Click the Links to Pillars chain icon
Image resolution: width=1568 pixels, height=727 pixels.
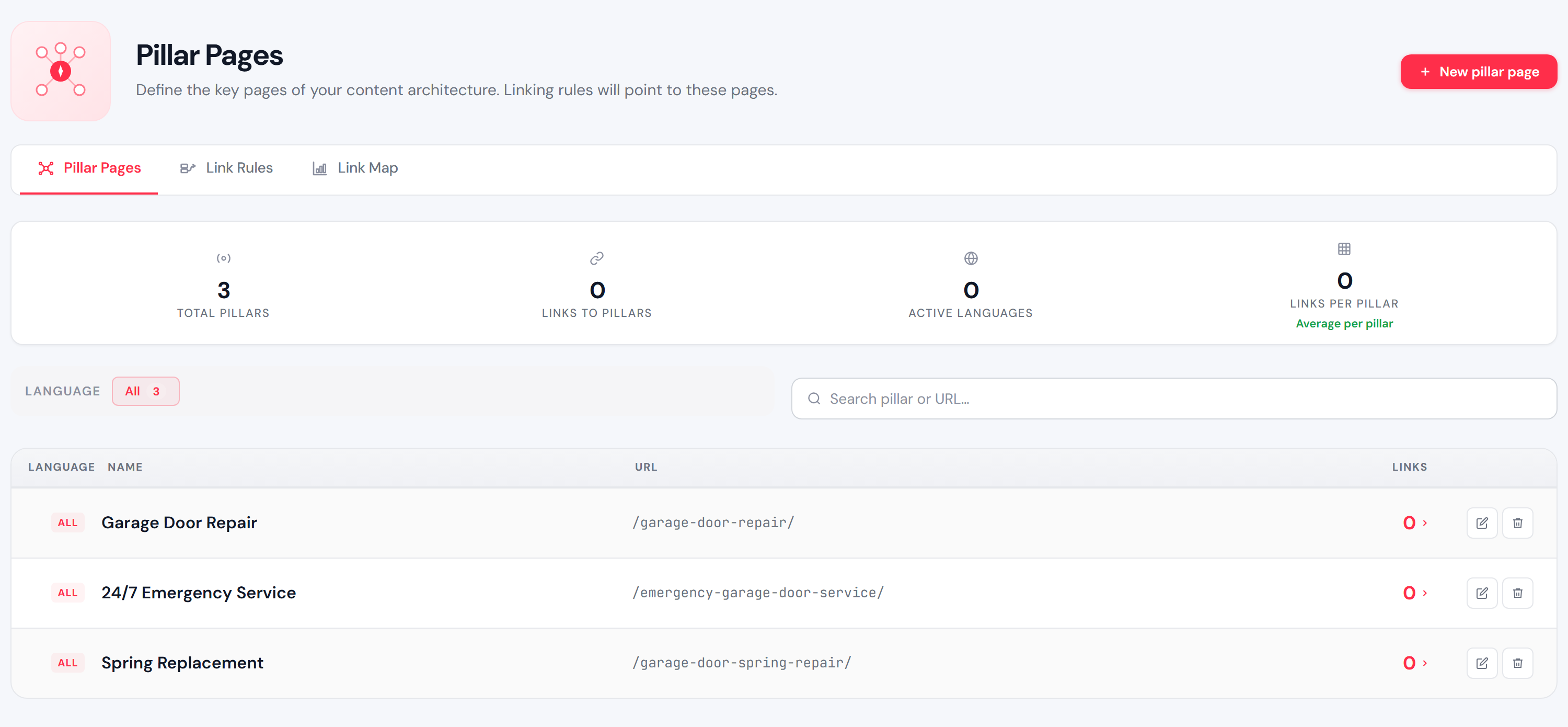(596, 258)
